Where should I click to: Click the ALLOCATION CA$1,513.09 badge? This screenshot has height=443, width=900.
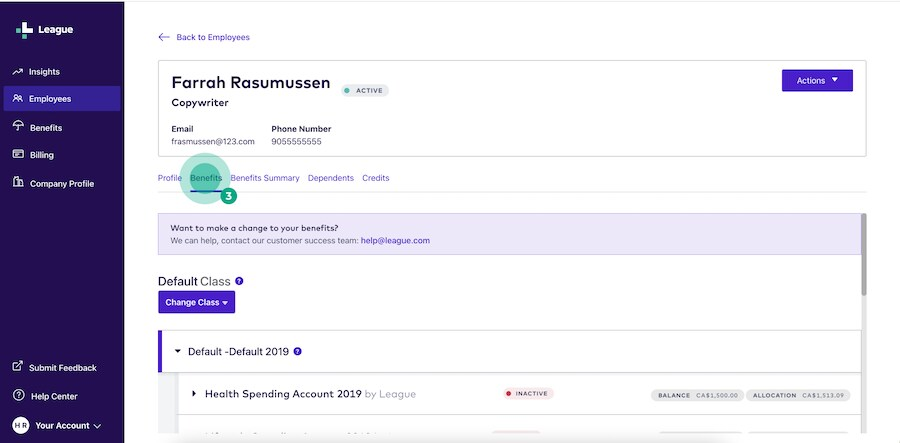click(x=798, y=395)
